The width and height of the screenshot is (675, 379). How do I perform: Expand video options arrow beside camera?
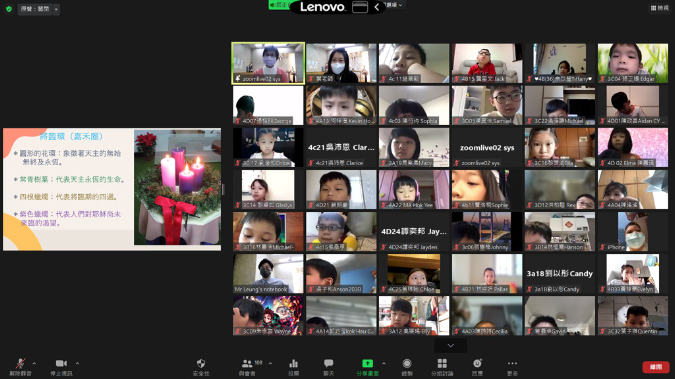[x=77, y=363]
